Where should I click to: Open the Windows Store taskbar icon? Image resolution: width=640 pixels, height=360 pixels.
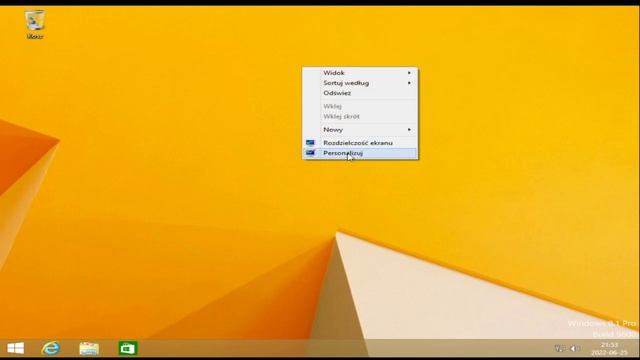(x=128, y=348)
